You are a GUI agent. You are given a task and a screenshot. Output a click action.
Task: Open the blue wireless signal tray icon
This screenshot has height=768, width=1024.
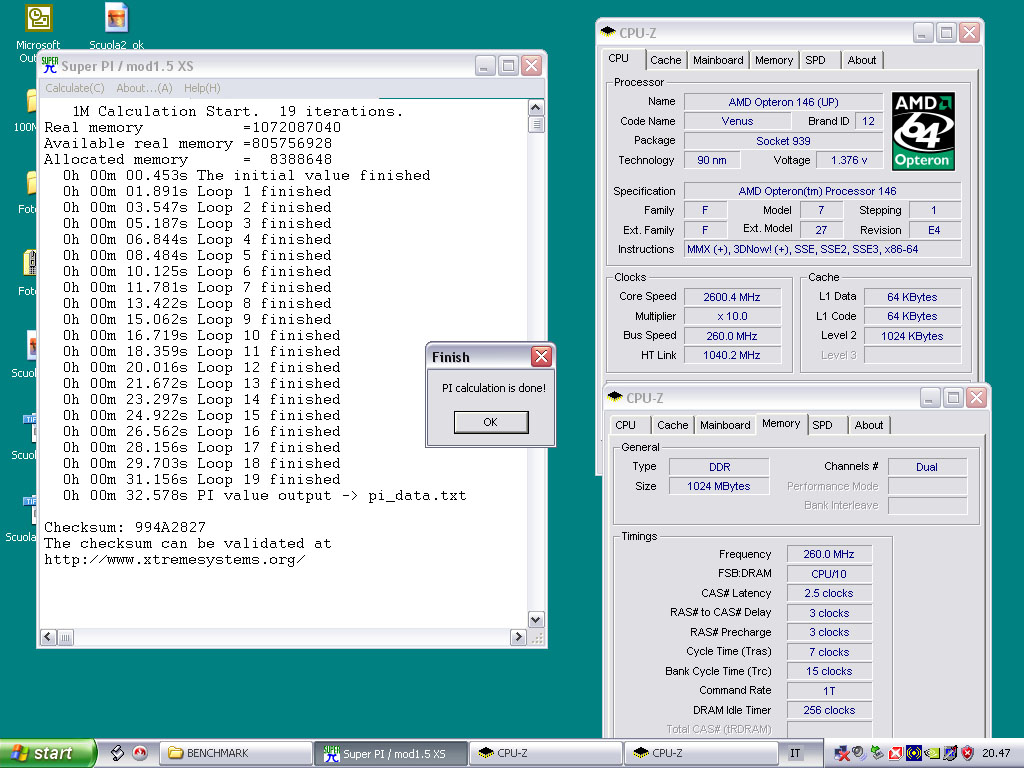(914, 753)
